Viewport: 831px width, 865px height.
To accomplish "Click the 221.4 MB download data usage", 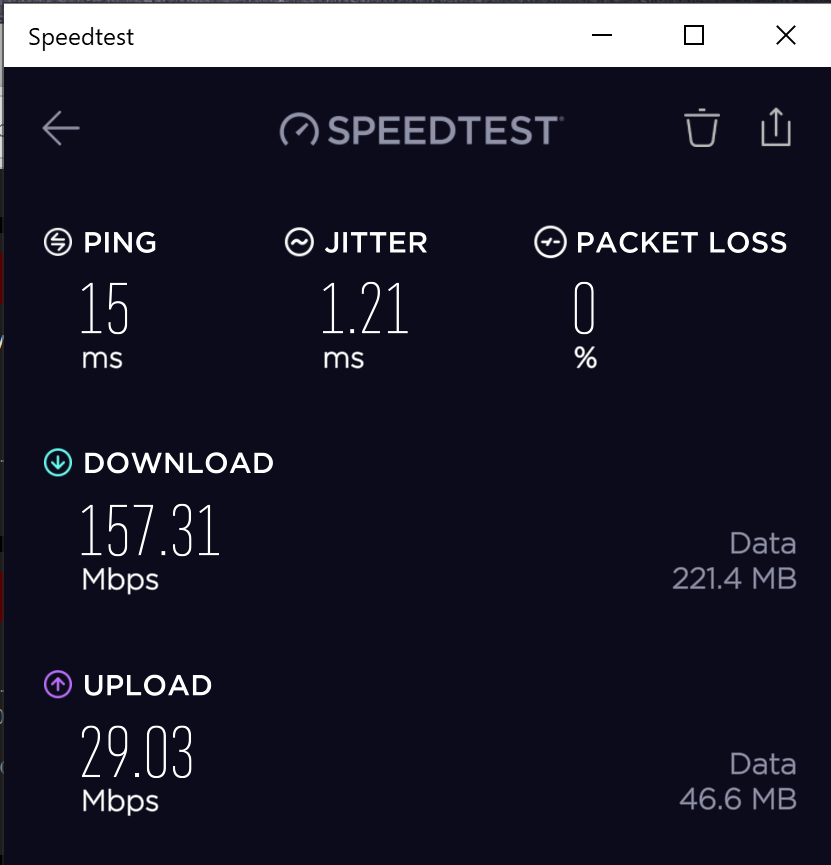I will click(734, 578).
